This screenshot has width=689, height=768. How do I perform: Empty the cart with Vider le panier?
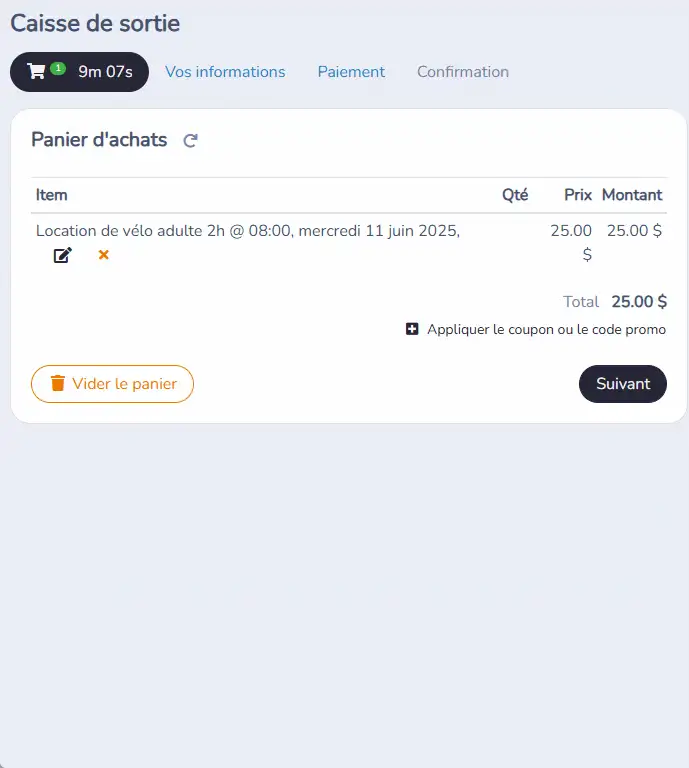[113, 384]
